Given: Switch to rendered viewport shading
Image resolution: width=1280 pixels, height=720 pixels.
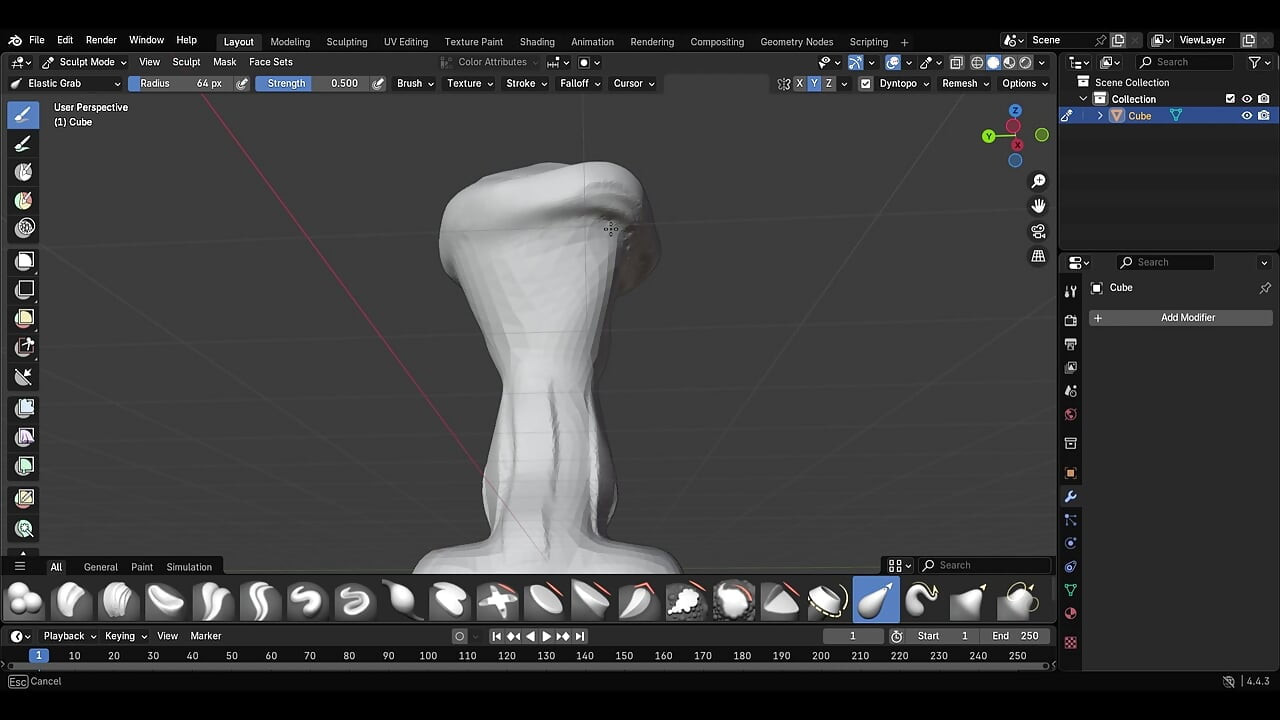Looking at the screenshot, I should (1025, 62).
